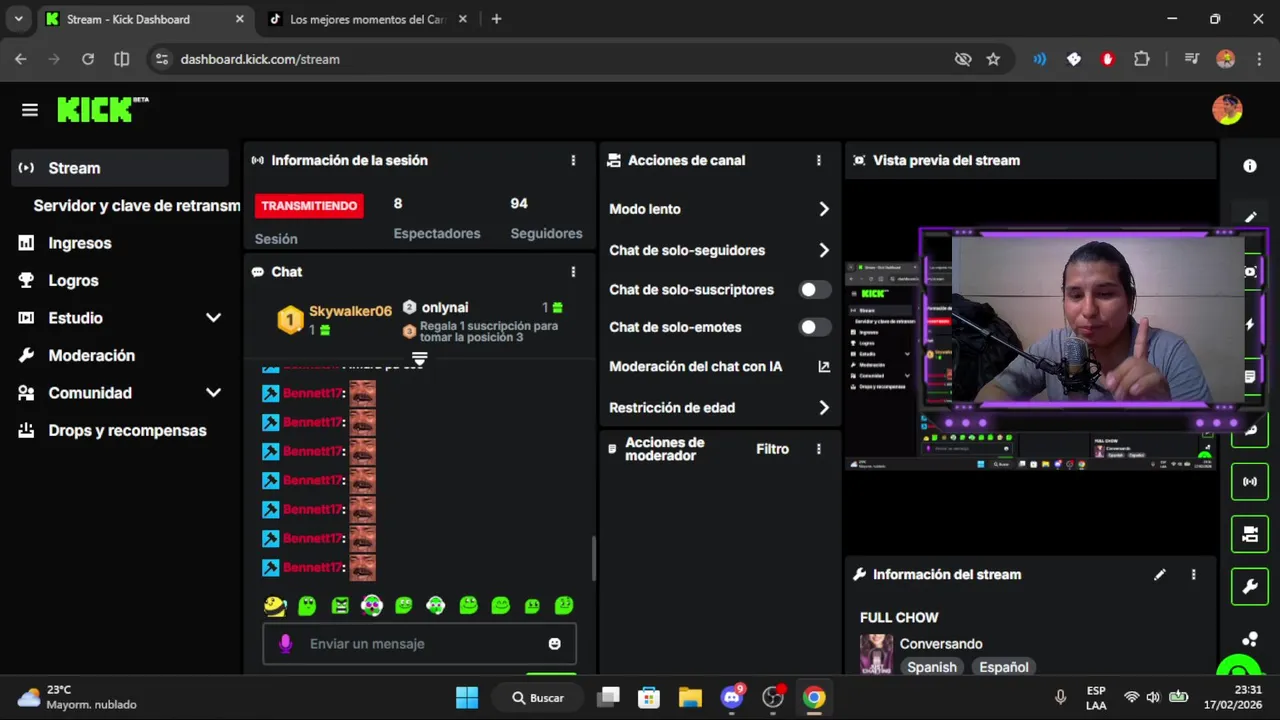The image size is (1280, 720).
Task: Insert the angry square green emote
Action: pyautogui.click(x=340, y=605)
